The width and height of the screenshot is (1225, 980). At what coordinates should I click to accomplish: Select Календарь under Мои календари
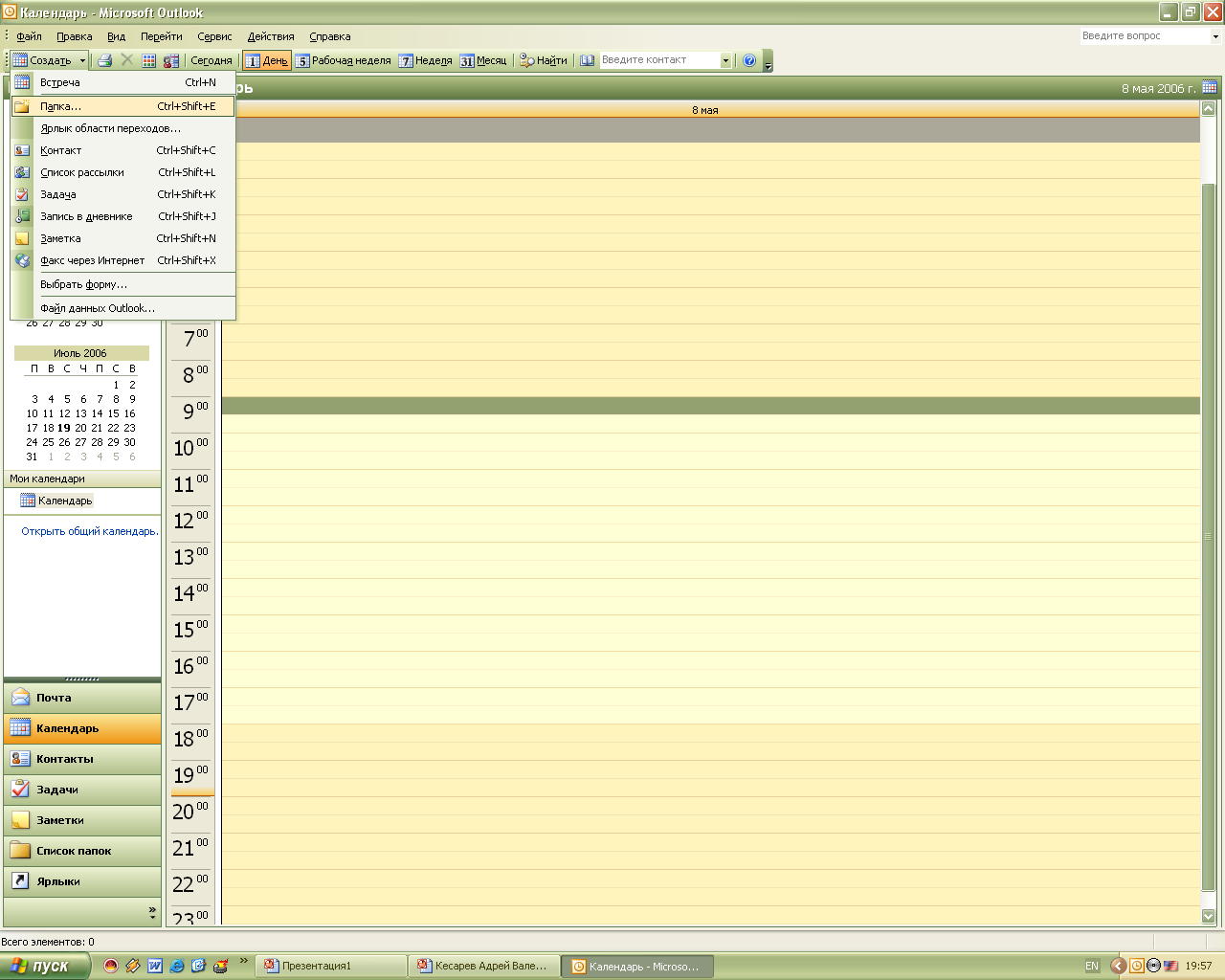(65, 501)
